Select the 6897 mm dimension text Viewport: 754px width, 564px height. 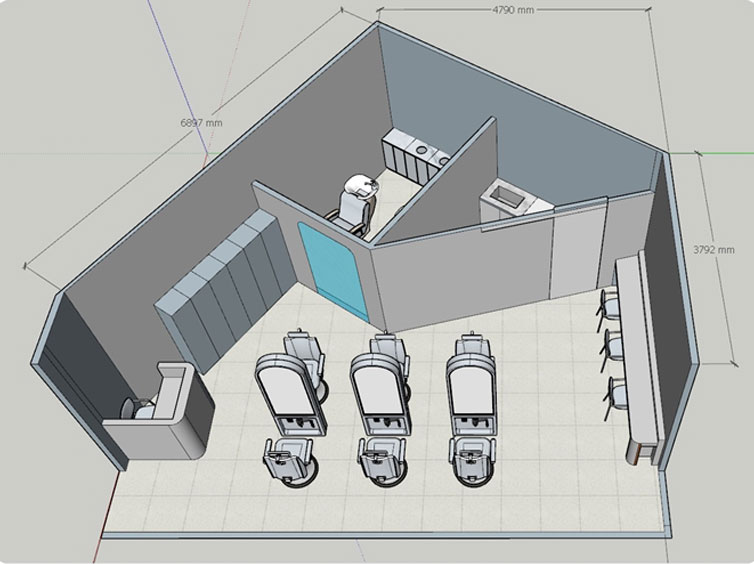[x=201, y=122]
